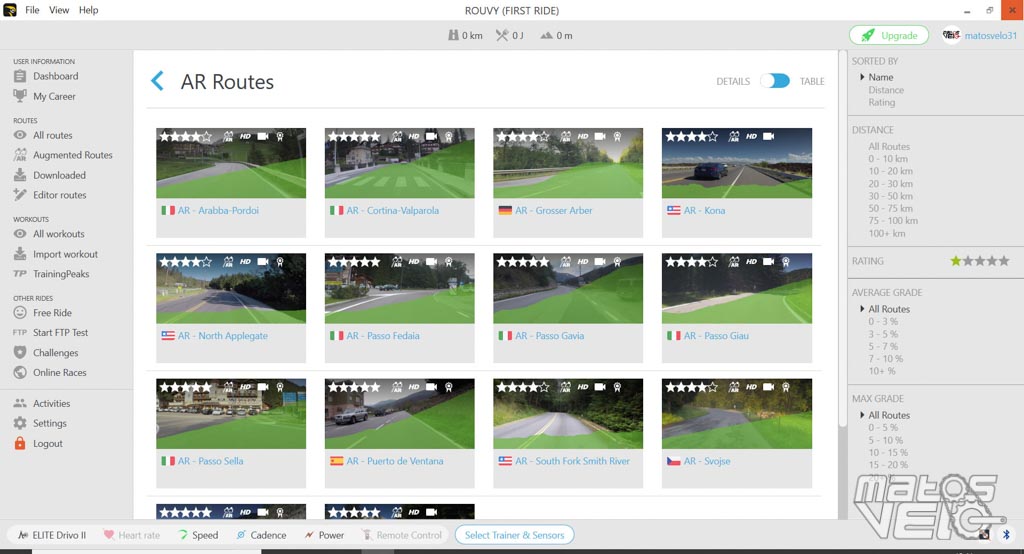Open the Activities people icon
This screenshot has height=554, width=1024.
coord(20,404)
